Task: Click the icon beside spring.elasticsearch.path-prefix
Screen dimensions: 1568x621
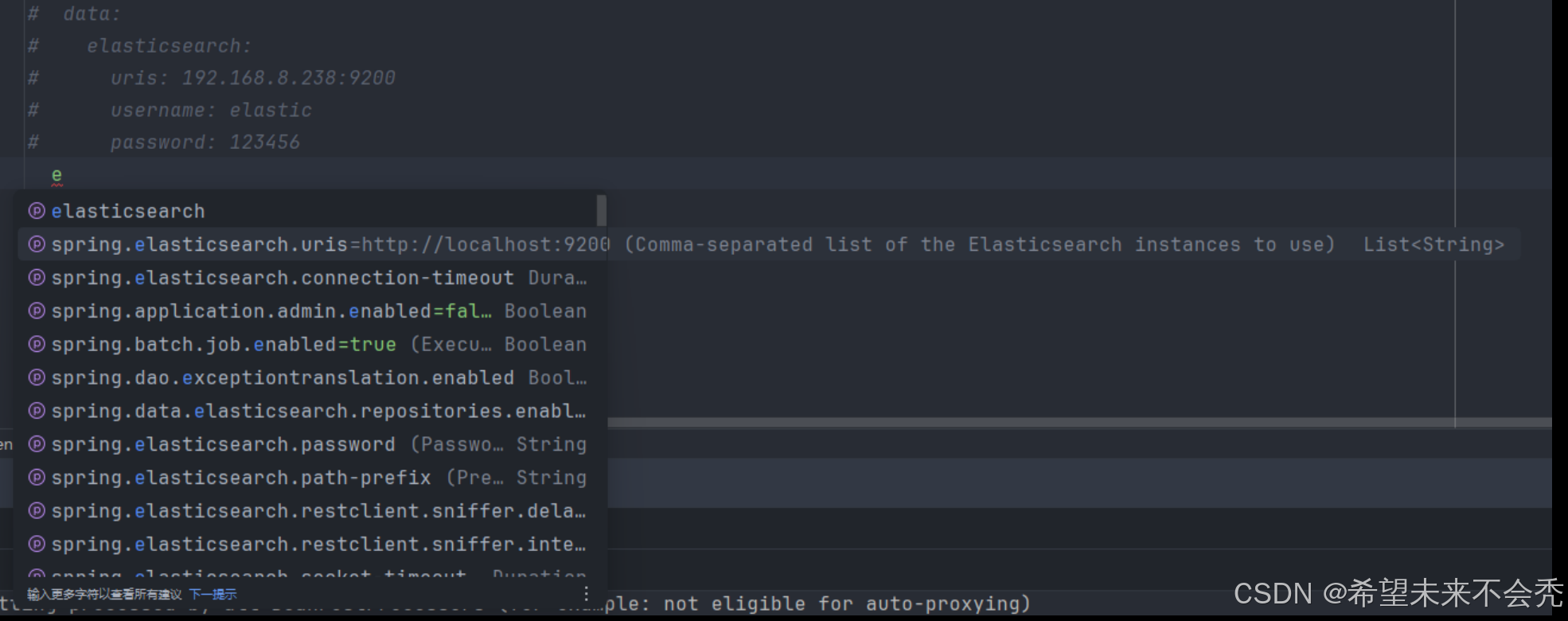Action: [x=37, y=478]
